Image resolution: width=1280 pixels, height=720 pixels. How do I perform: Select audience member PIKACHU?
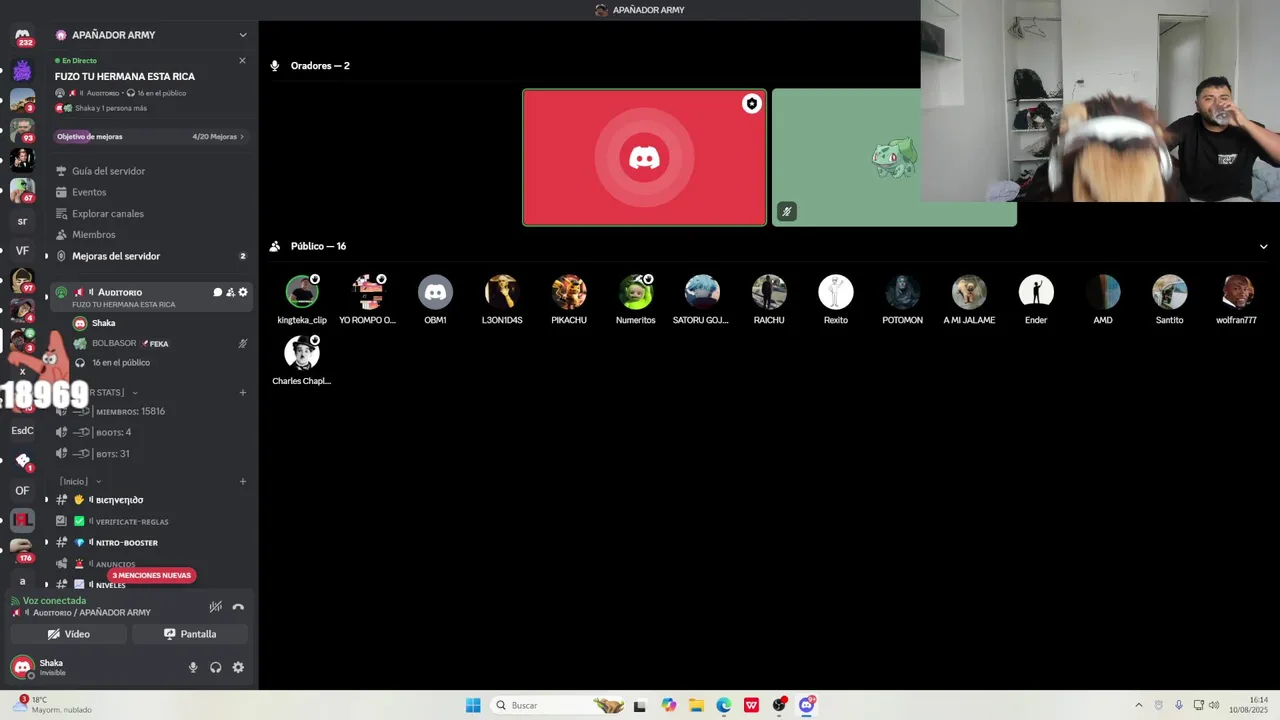569,300
